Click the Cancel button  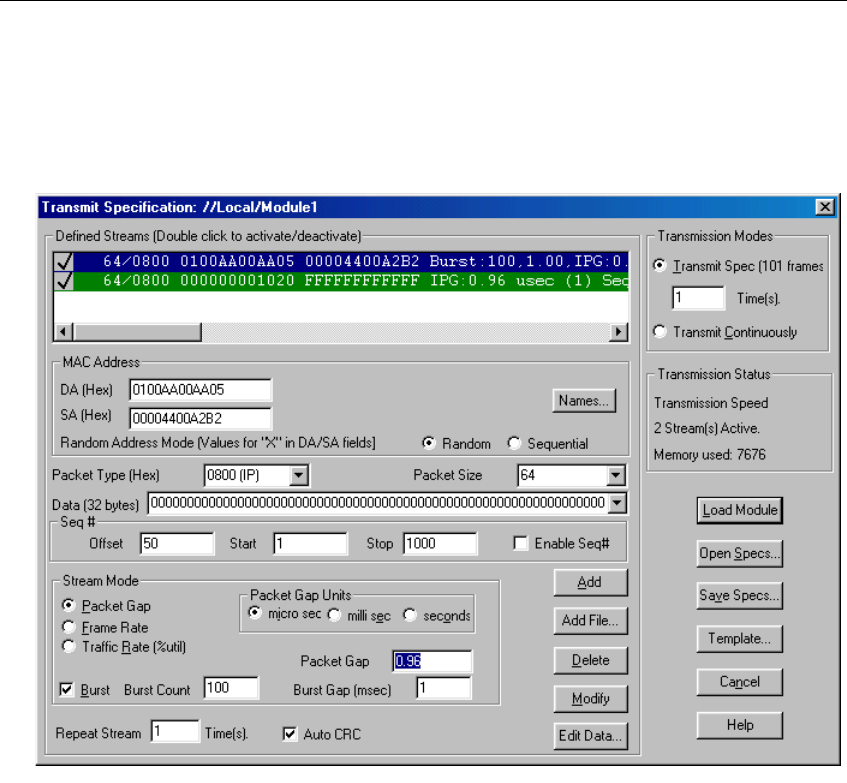point(740,683)
